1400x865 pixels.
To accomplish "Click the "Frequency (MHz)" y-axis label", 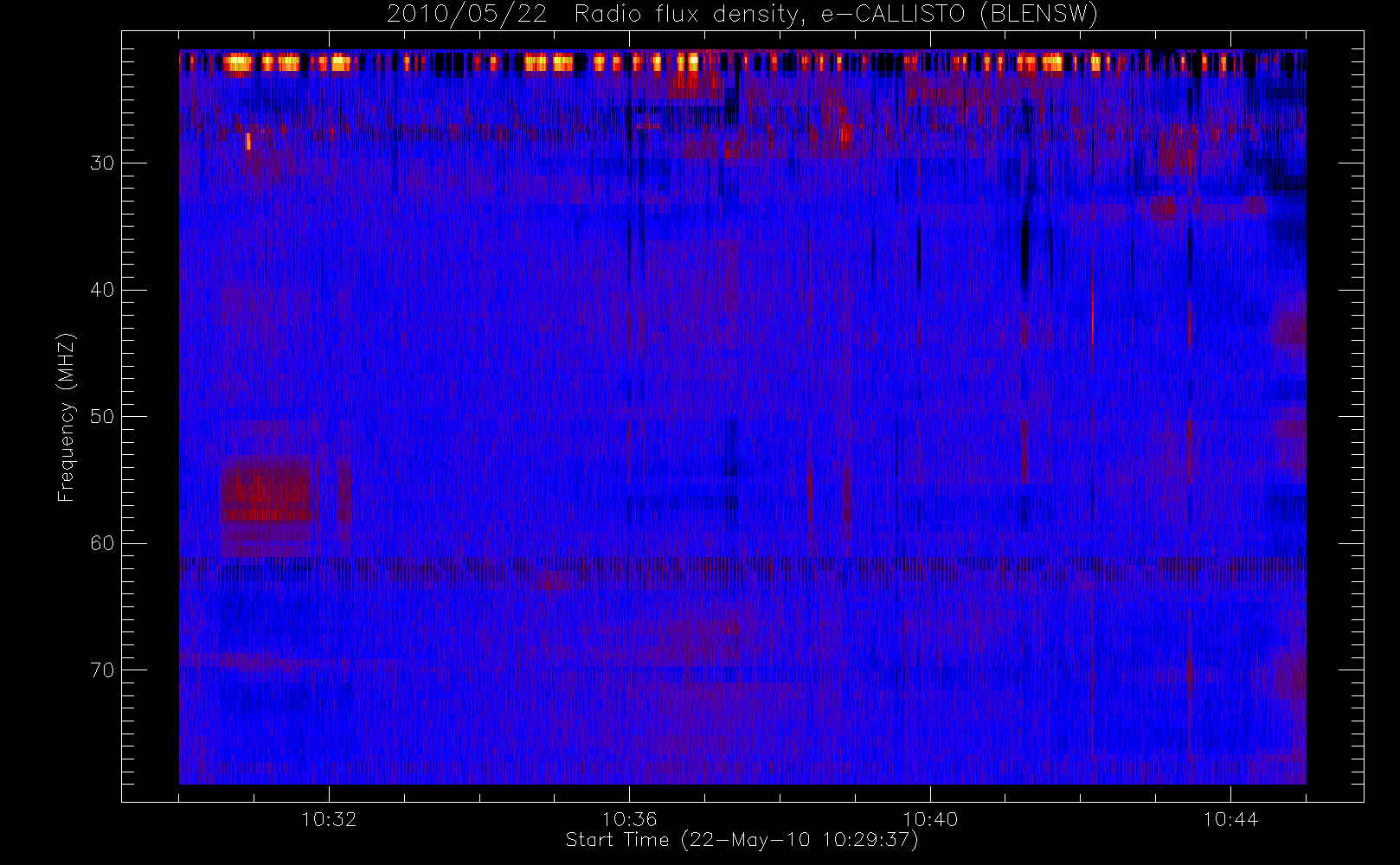I will tap(67, 417).
